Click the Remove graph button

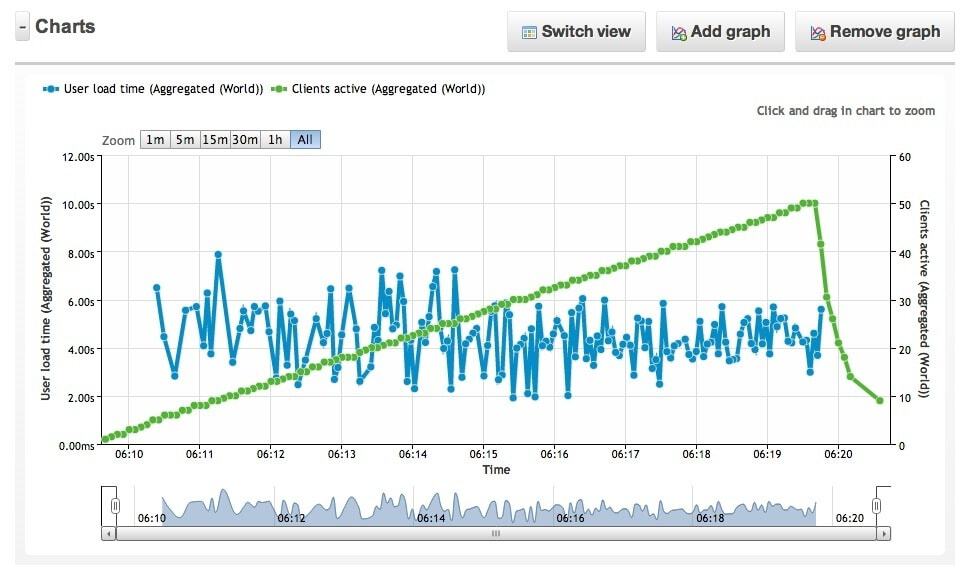click(874, 32)
